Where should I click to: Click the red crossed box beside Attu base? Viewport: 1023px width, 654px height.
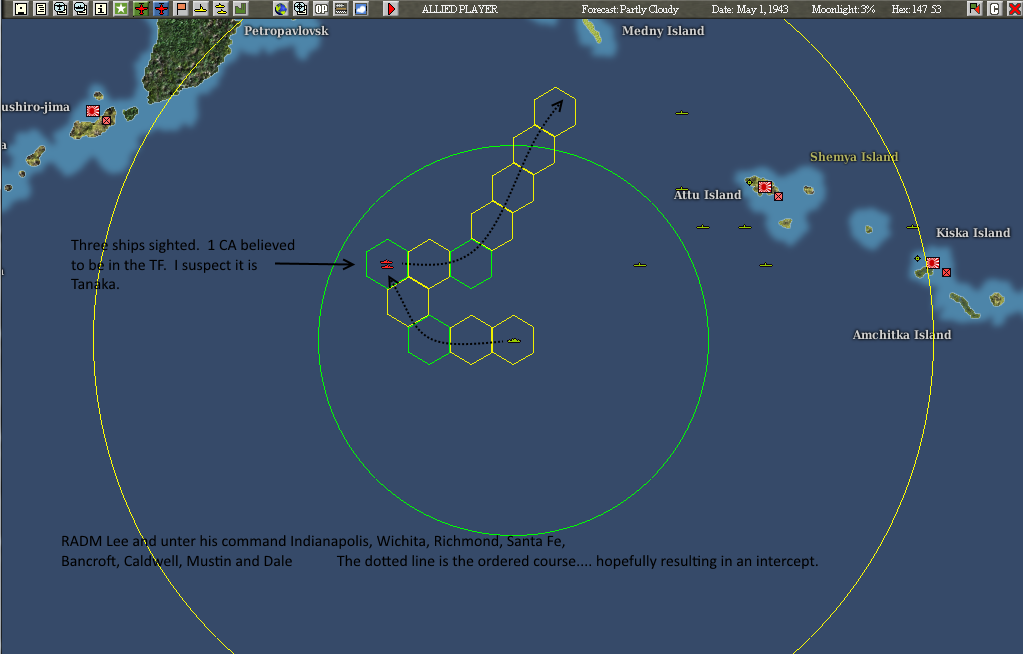coord(778,196)
